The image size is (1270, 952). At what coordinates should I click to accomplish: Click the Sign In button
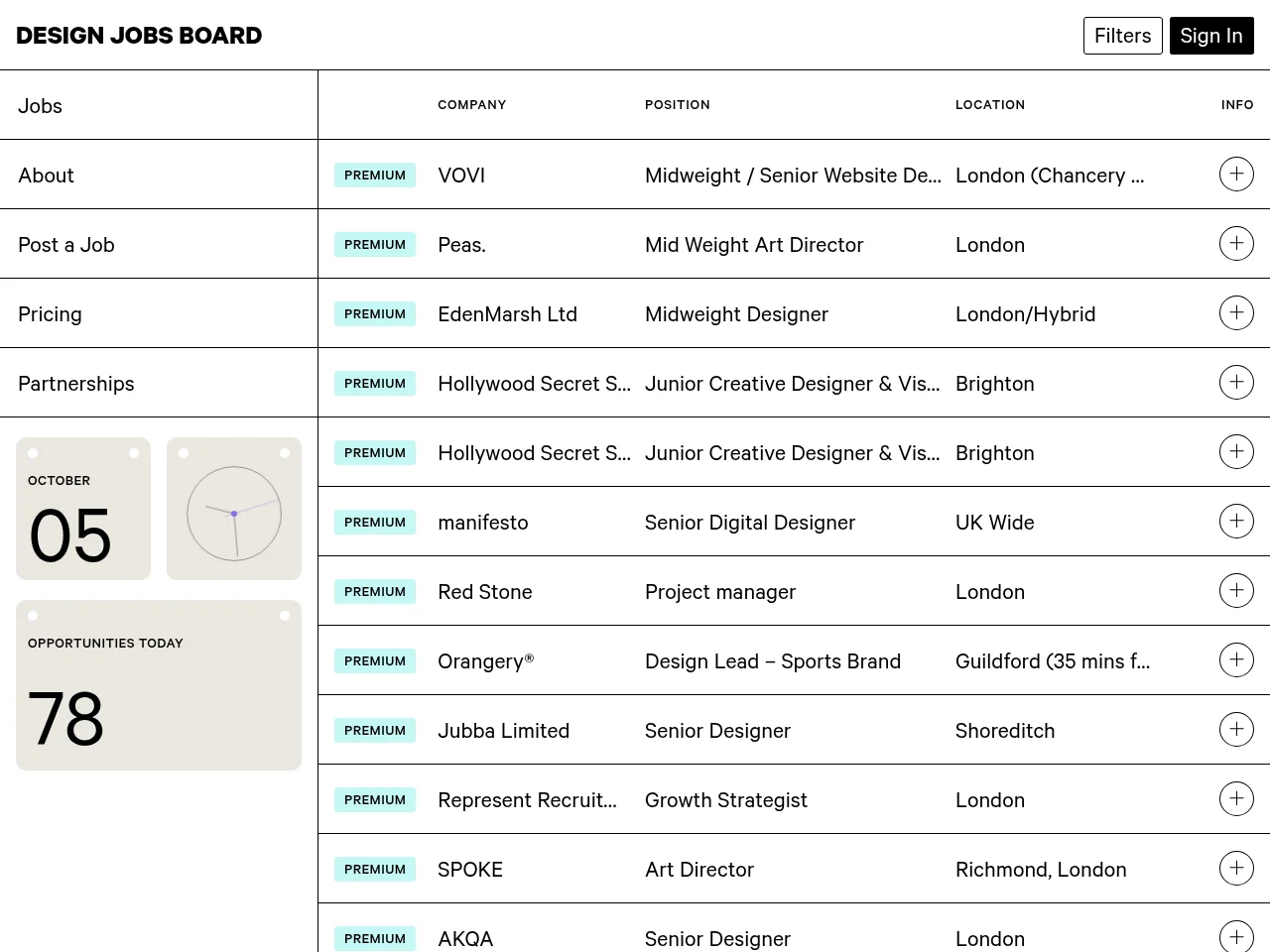pyautogui.click(x=1211, y=36)
